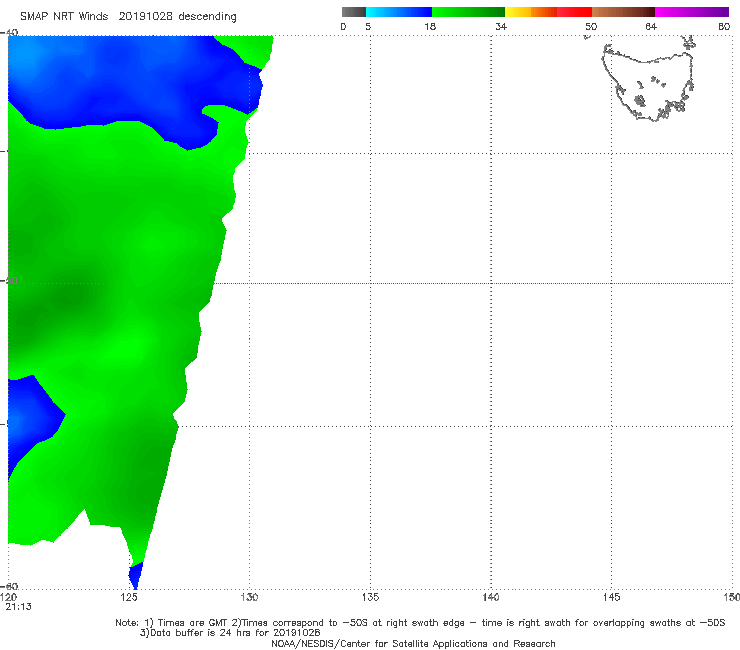This screenshot has height=650, width=740.
Task: Click the color scale label '5'
Action: tap(368, 27)
